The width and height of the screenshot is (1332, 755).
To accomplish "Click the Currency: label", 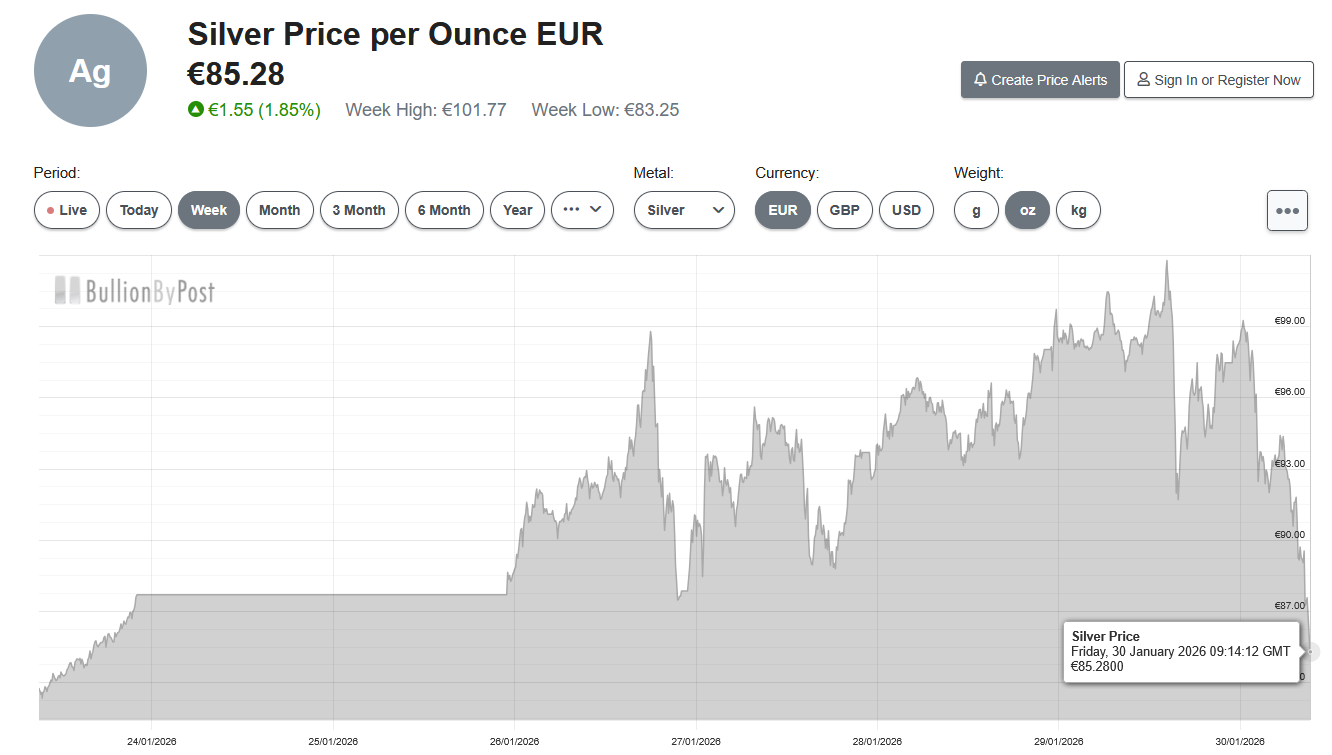I will tap(787, 173).
